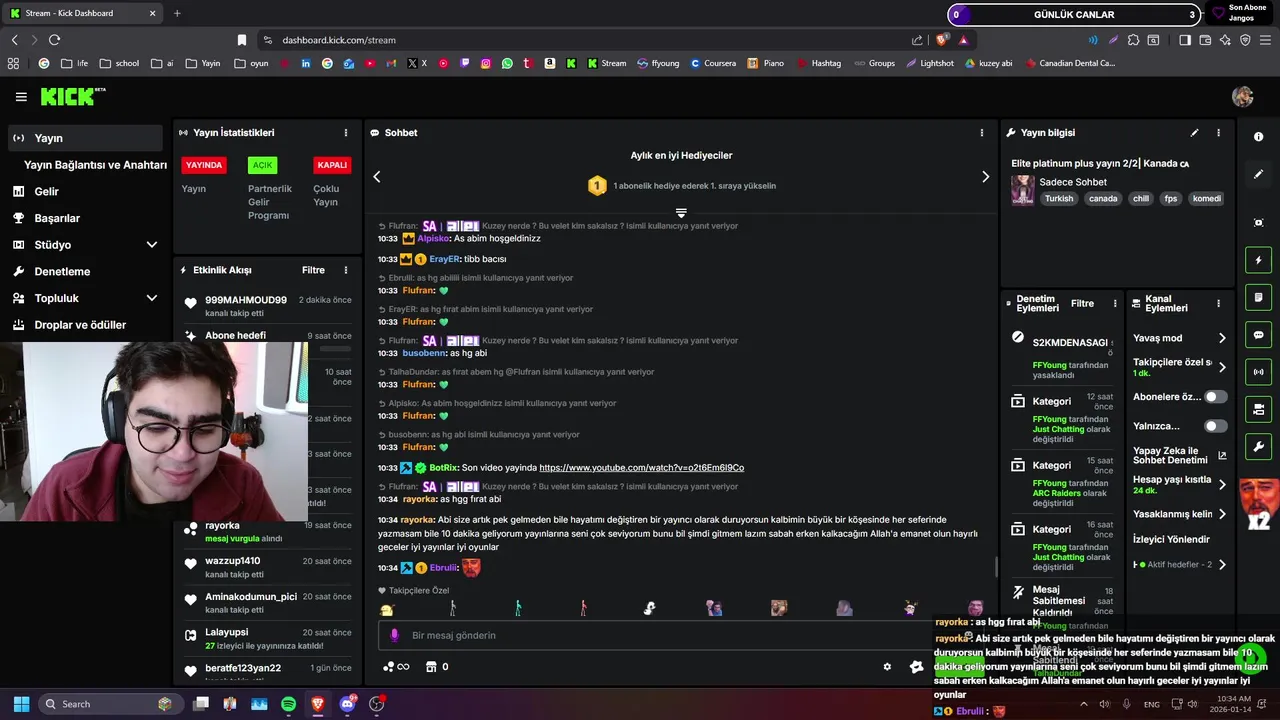1280x720 pixels.
Task: Open the hamburger menu beside the Kick logo
Action: tap(21, 97)
